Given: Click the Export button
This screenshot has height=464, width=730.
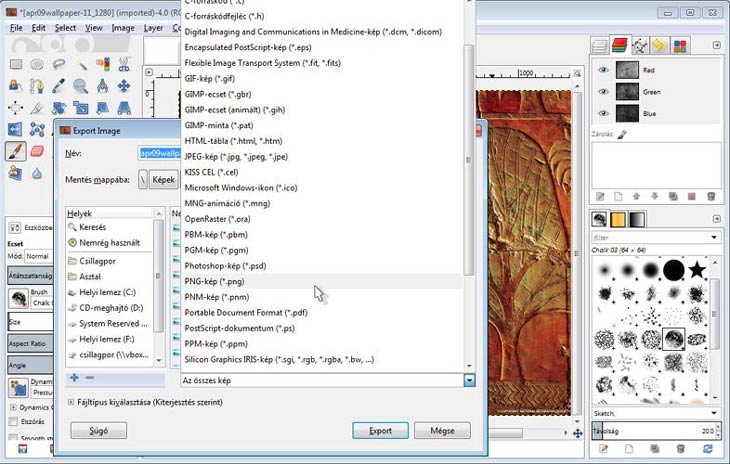Looking at the screenshot, I should coord(380,431).
